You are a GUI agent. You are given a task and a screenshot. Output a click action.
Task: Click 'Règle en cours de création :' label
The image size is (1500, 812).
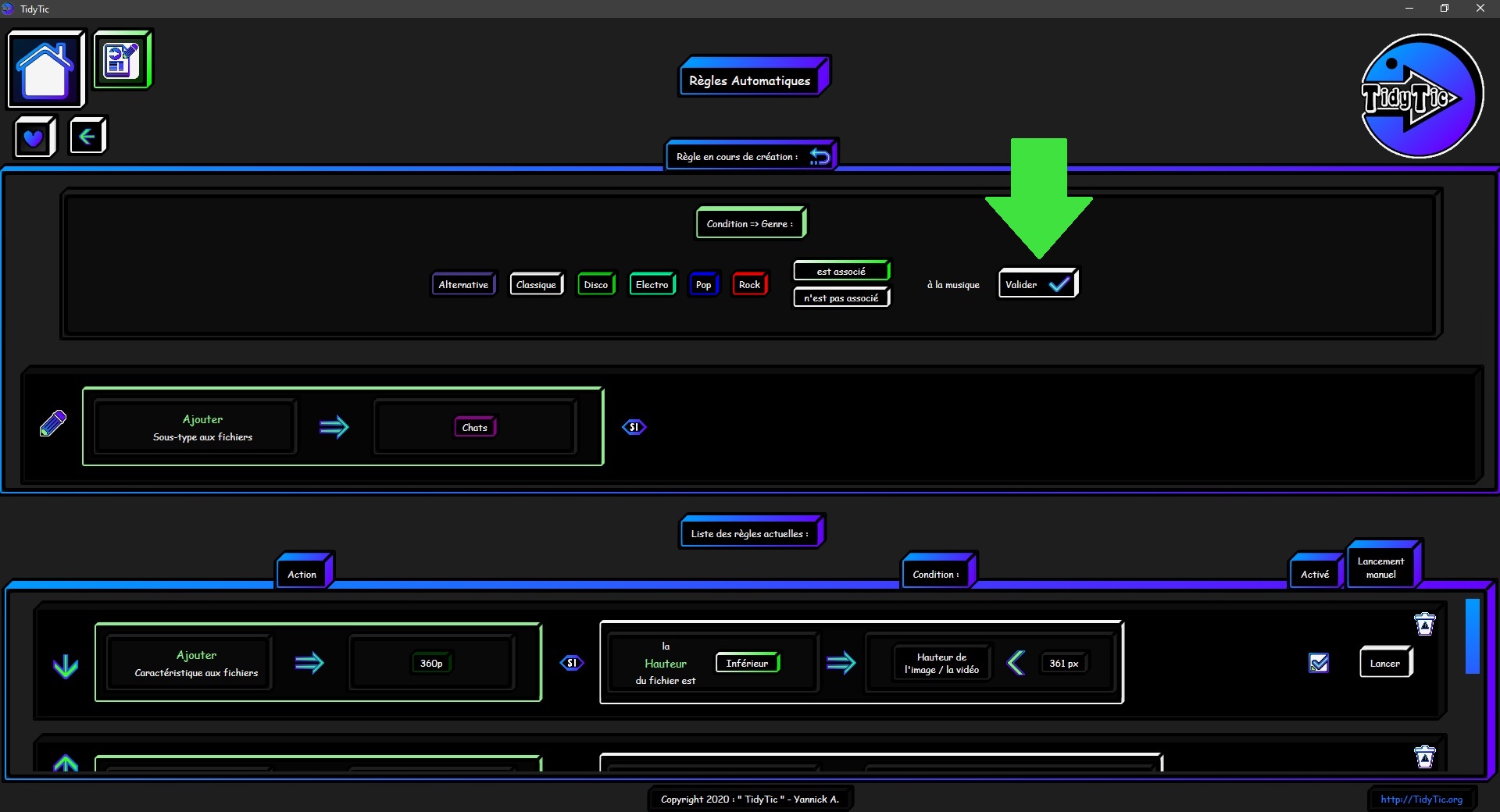pos(737,156)
